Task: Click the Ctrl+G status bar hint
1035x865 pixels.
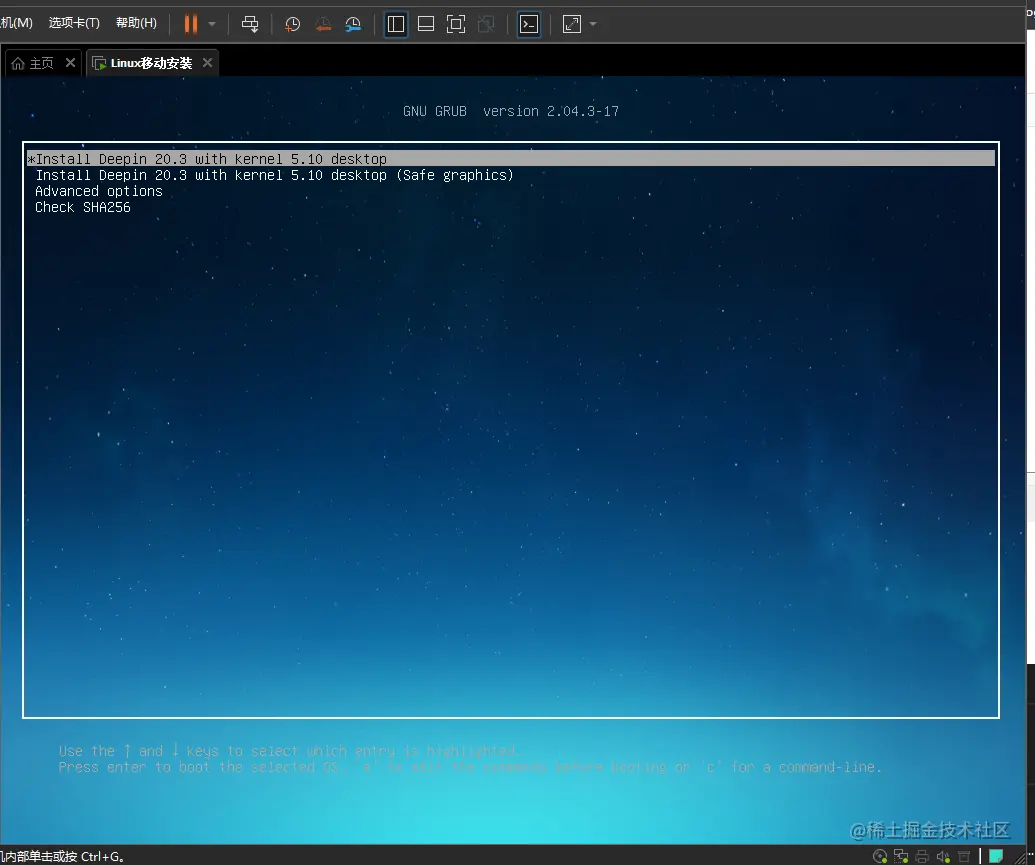Action: click(63, 856)
